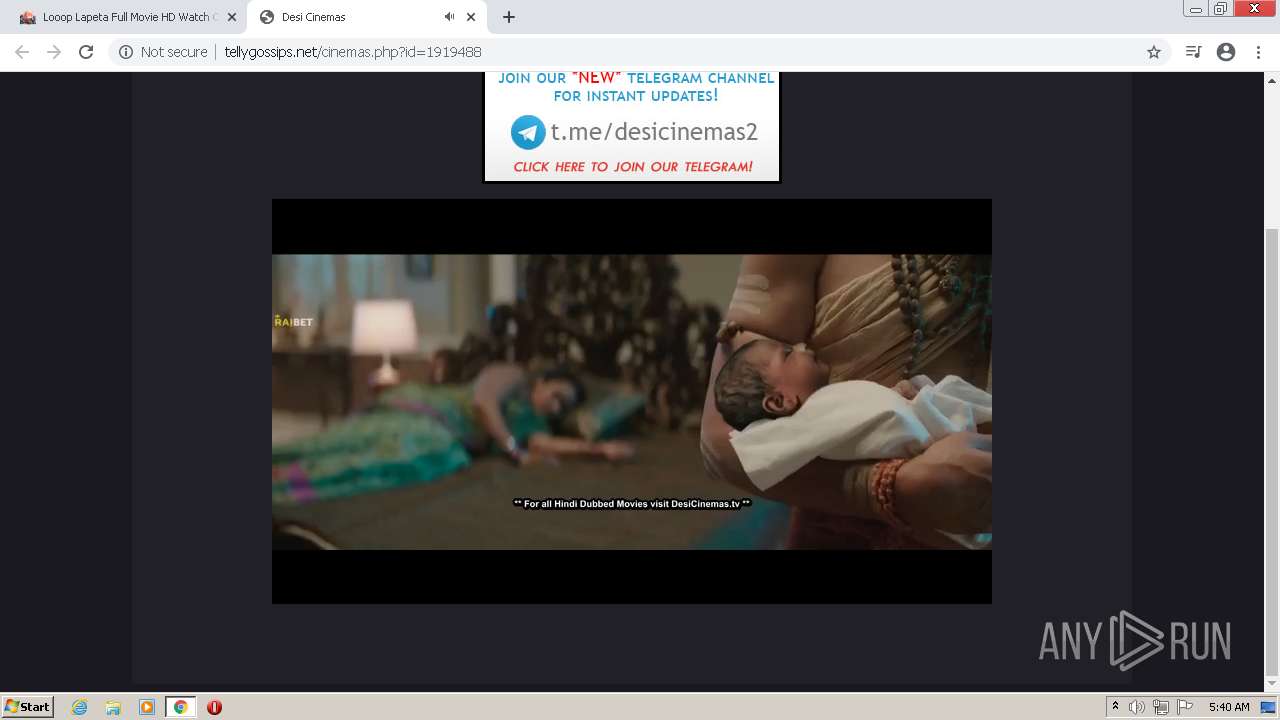Open t.me/desicinemas2 link
The height and width of the screenshot is (720, 1280).
coord(654,132)
